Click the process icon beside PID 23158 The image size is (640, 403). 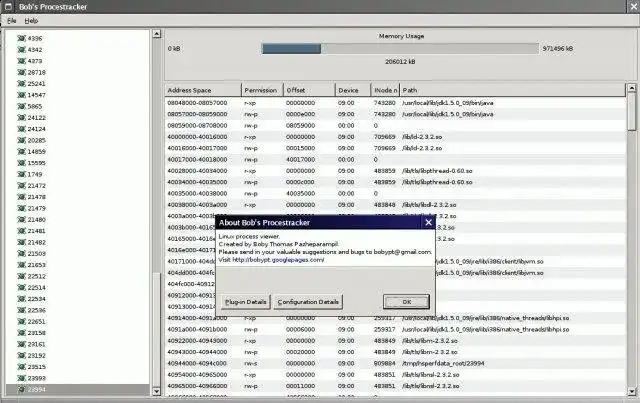(x=22, y=333)
